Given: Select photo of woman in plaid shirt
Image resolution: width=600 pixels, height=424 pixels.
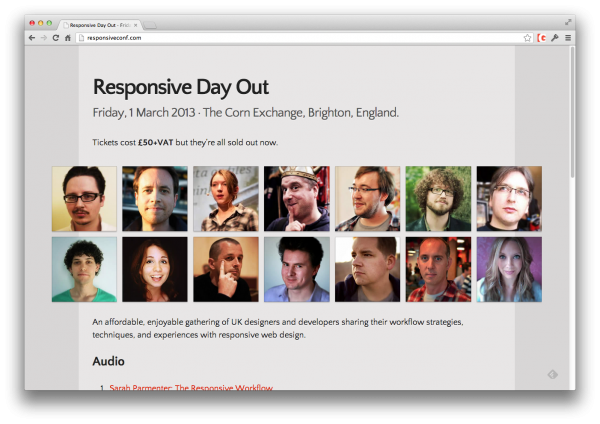Looking at the screenshot, I should coord(226,199).
